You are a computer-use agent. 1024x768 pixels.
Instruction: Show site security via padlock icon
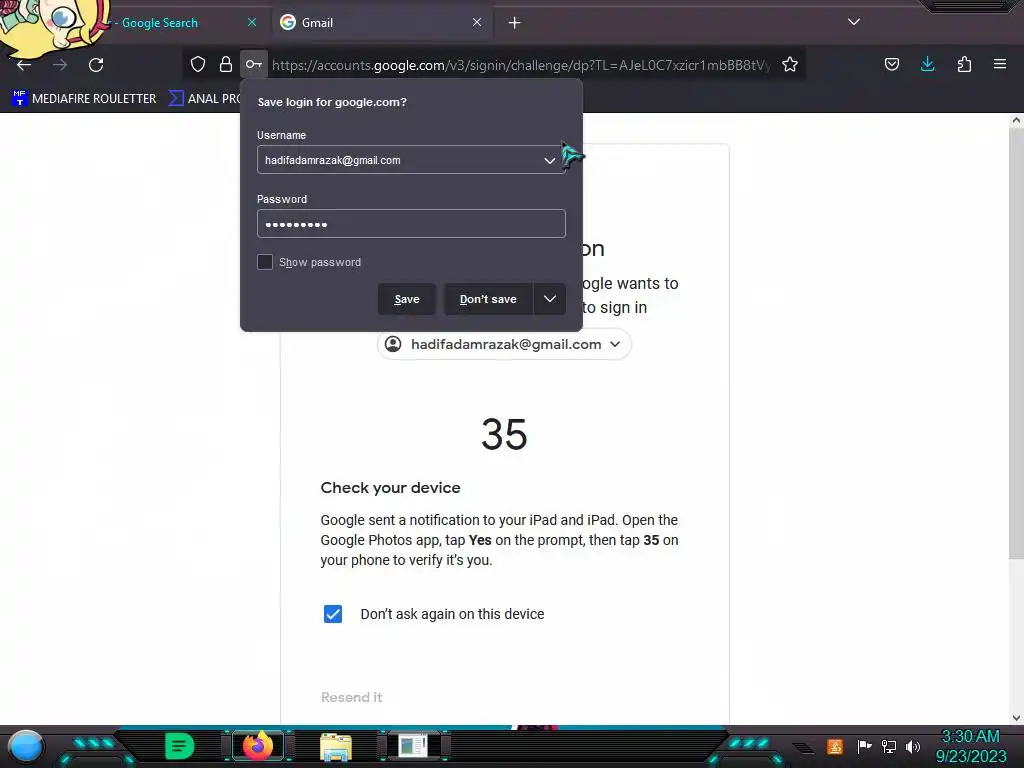226,64
